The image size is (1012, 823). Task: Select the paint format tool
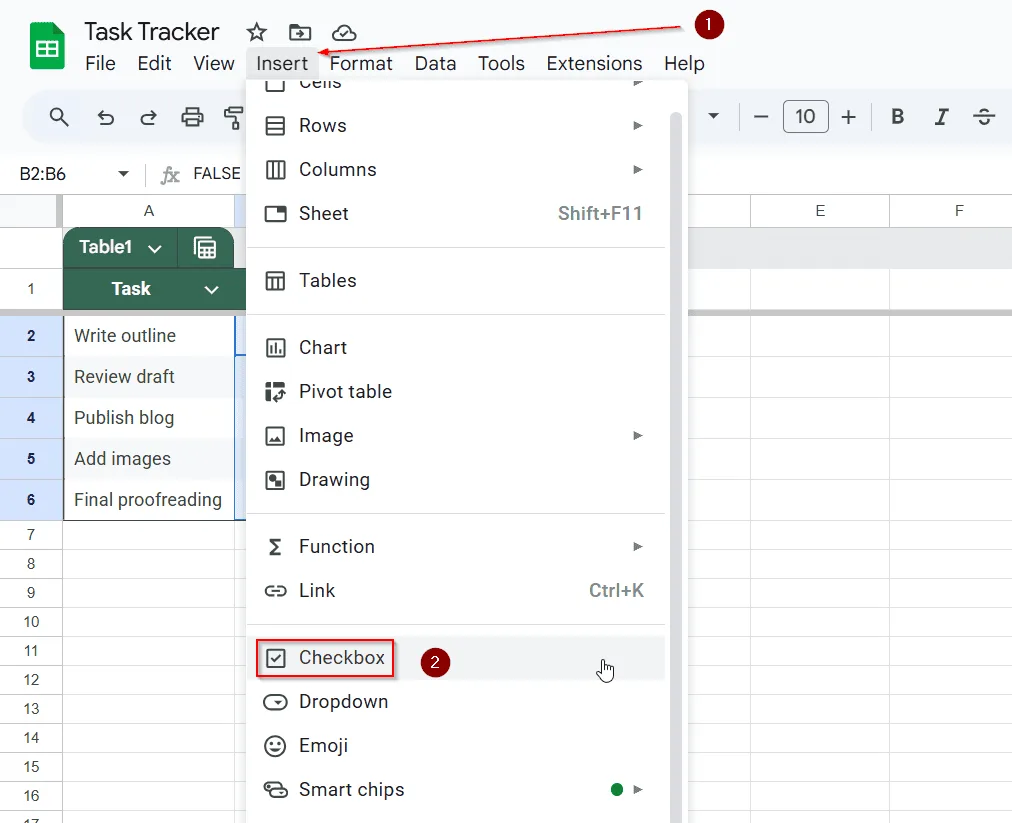pyautogui.click(x=234, y=117)
